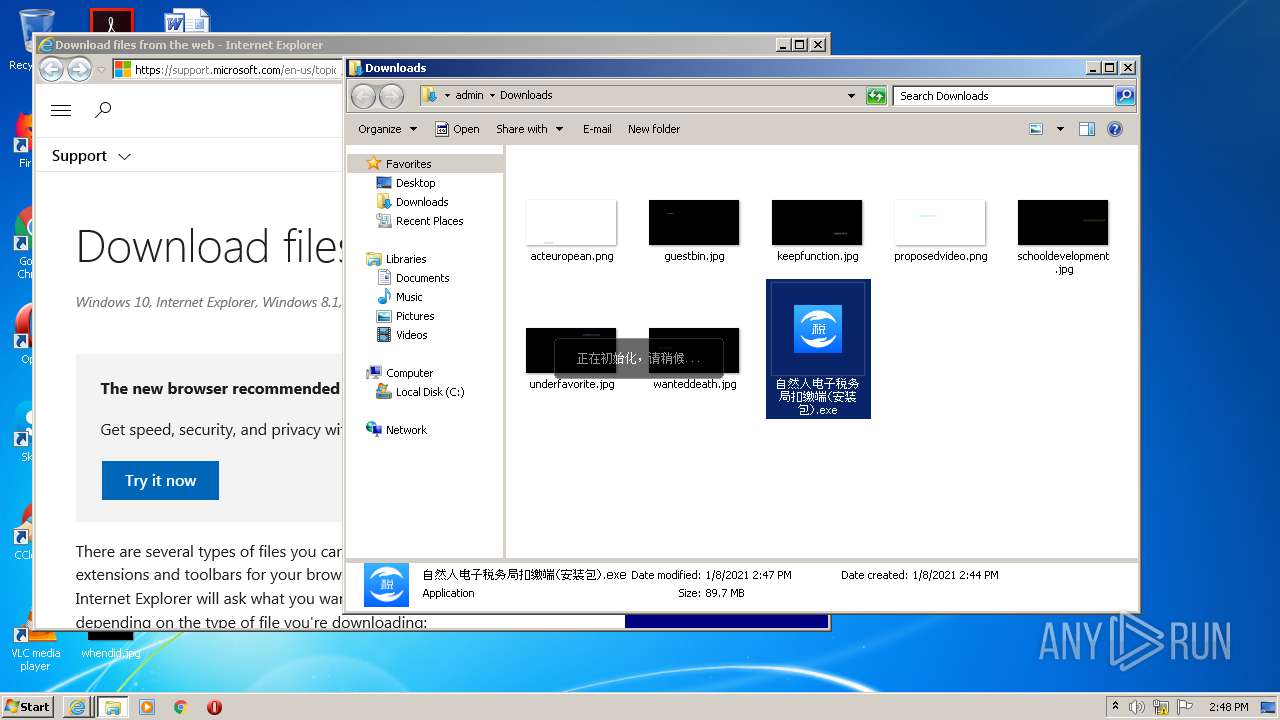Click the Chrome taskbar icon
1280x720 pixels.
pyautogui.click(x=181, y=707)
